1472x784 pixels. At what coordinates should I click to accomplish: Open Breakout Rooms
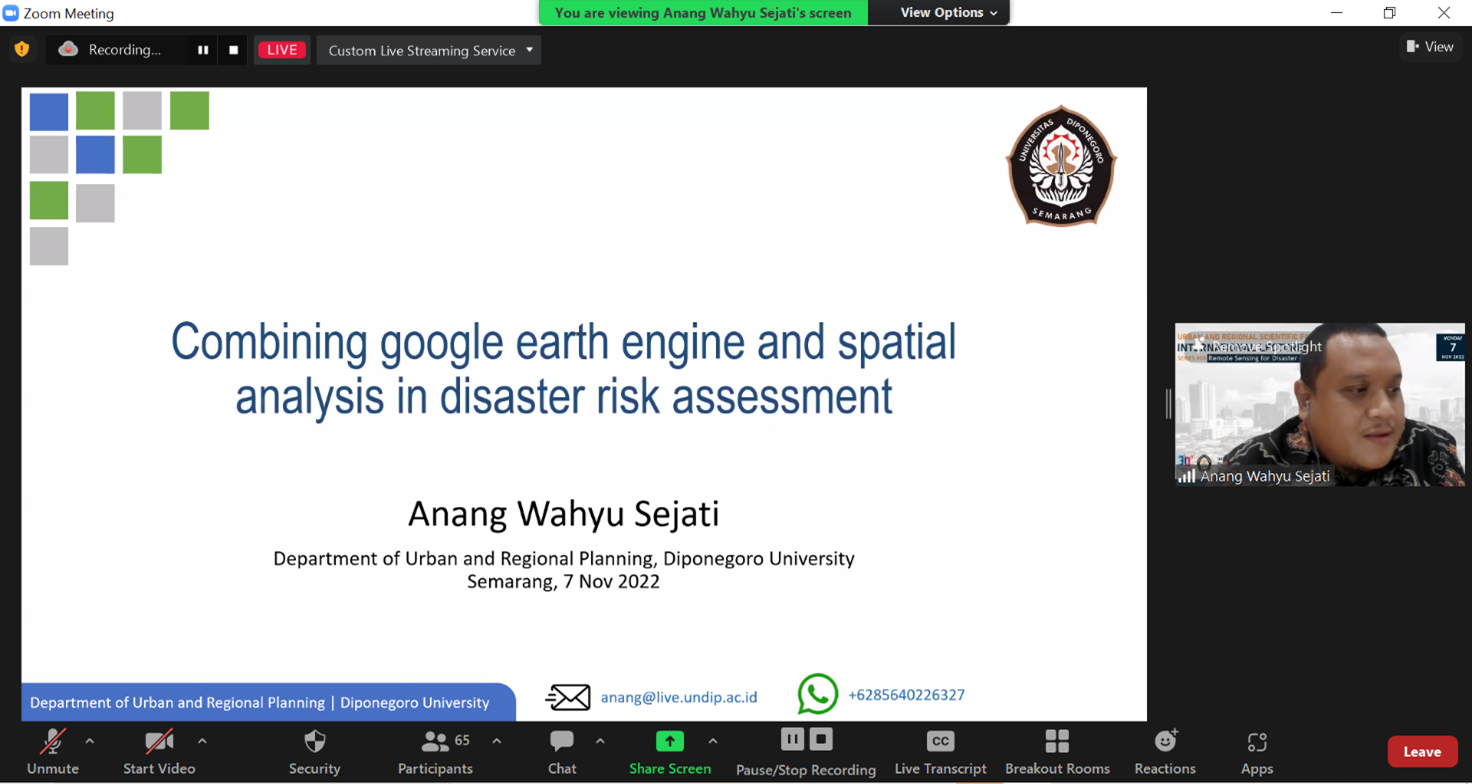click(x=1057, y=751)
